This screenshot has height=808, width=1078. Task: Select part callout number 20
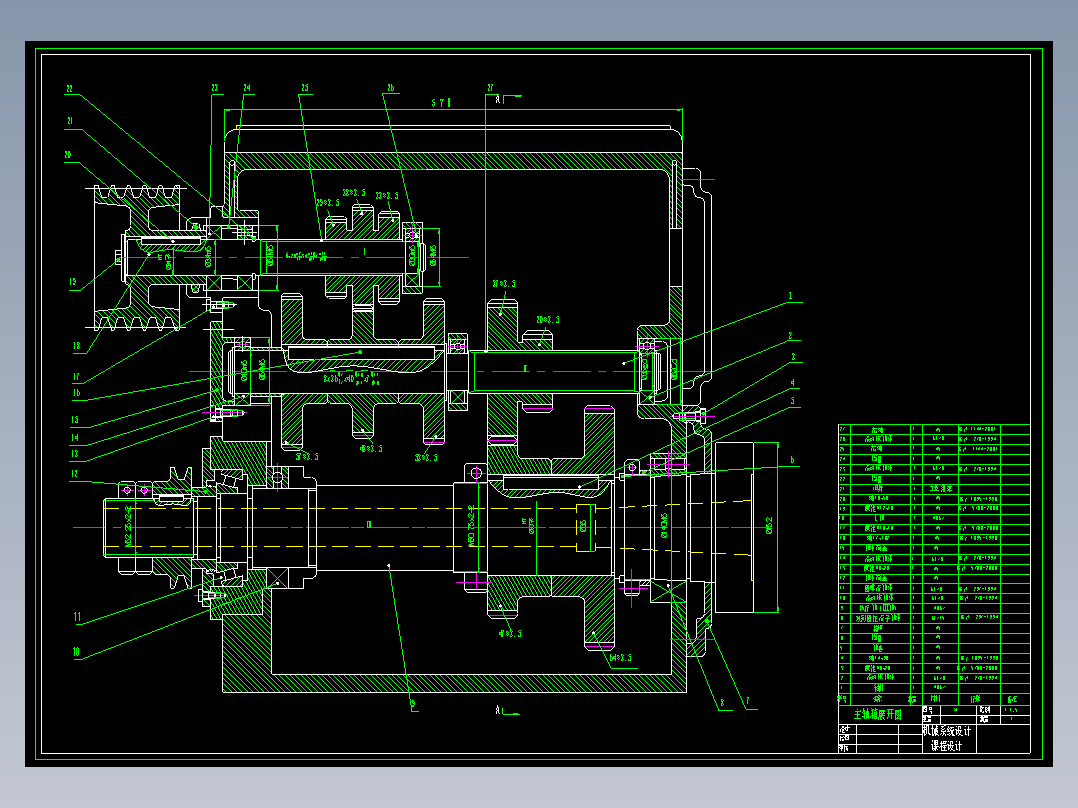[x=68, y=155]
